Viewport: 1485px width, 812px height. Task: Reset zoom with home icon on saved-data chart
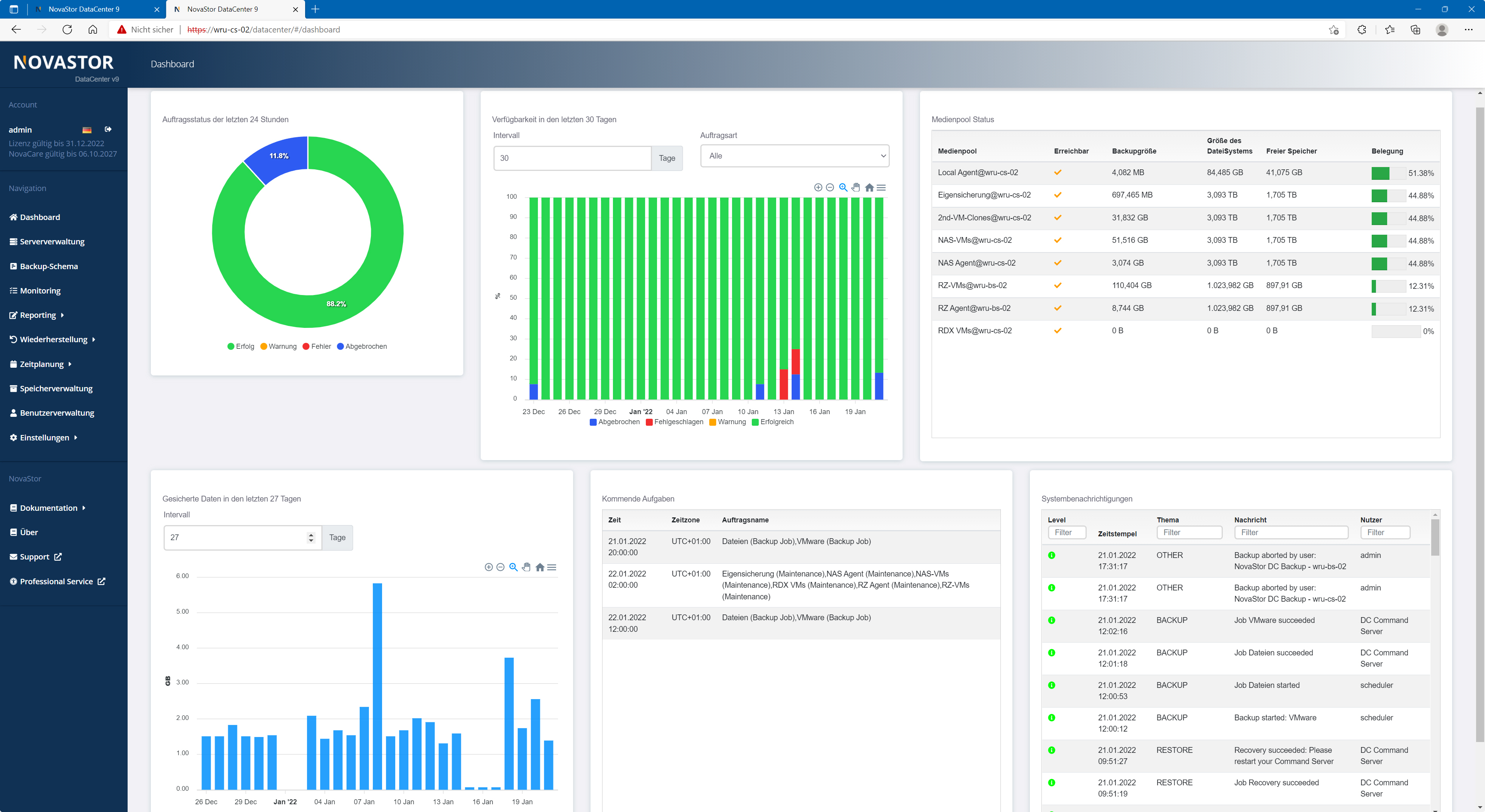539,567
